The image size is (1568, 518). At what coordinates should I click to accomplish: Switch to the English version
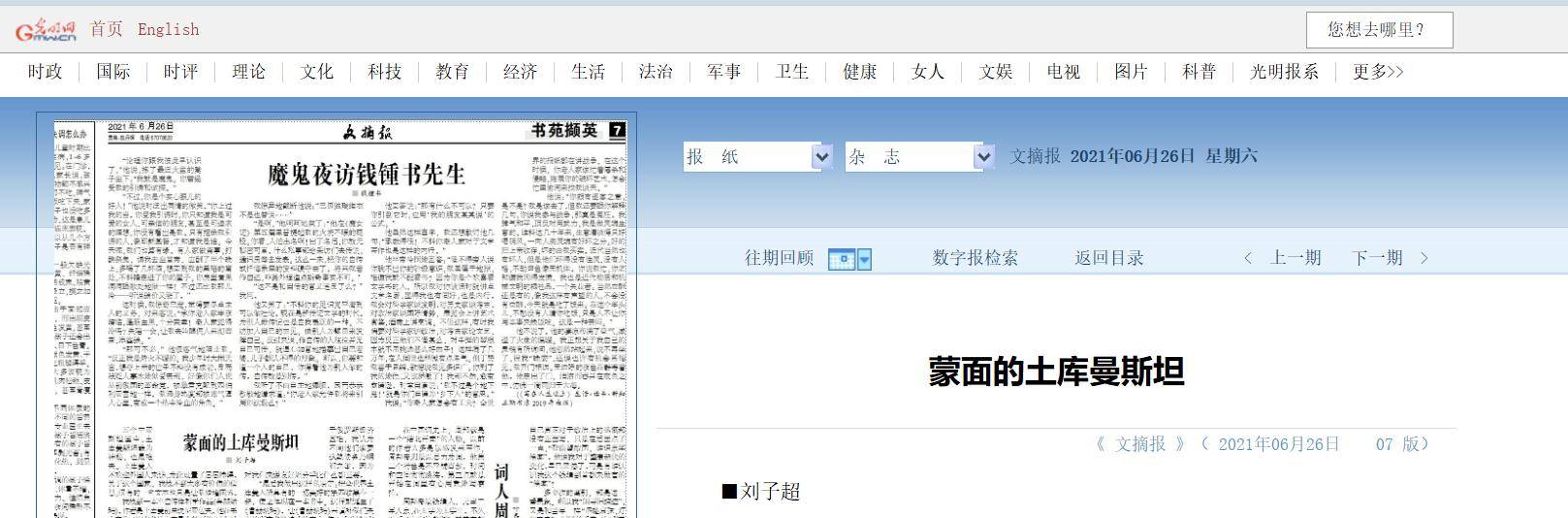coord(168,29)
